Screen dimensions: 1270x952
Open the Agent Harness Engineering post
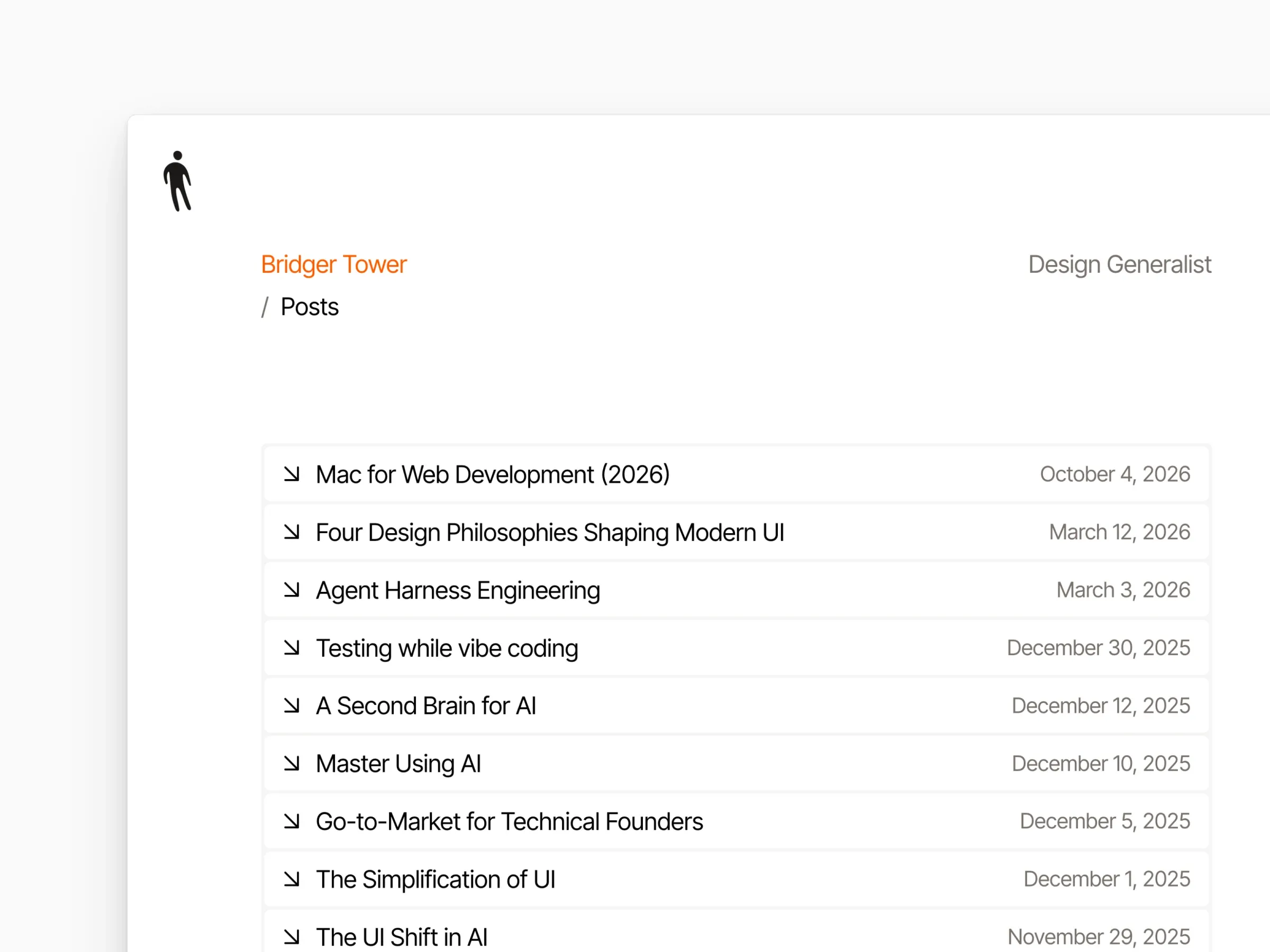tap(737, 590)
